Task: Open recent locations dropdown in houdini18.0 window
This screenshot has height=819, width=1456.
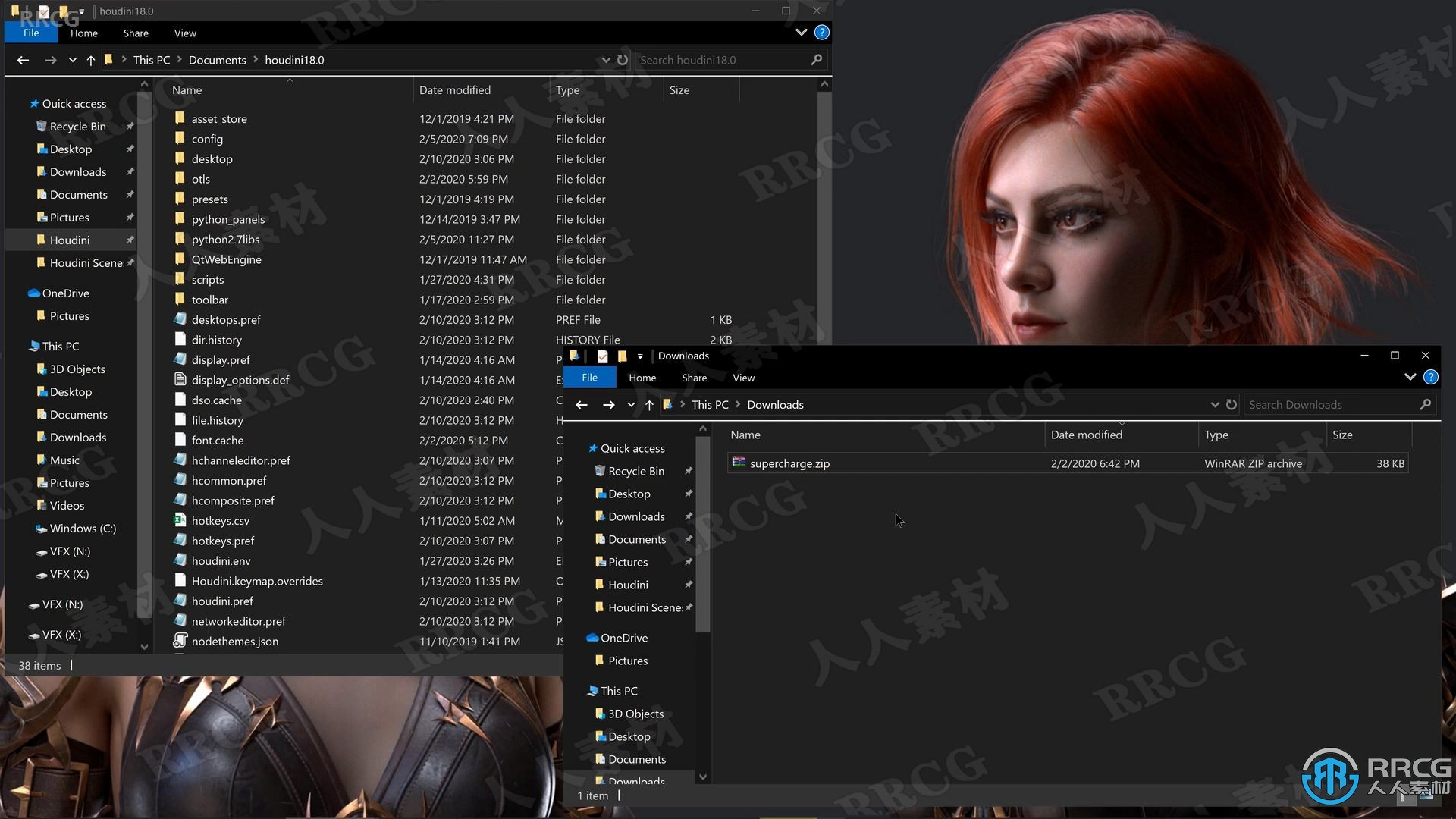Action: 72,60
